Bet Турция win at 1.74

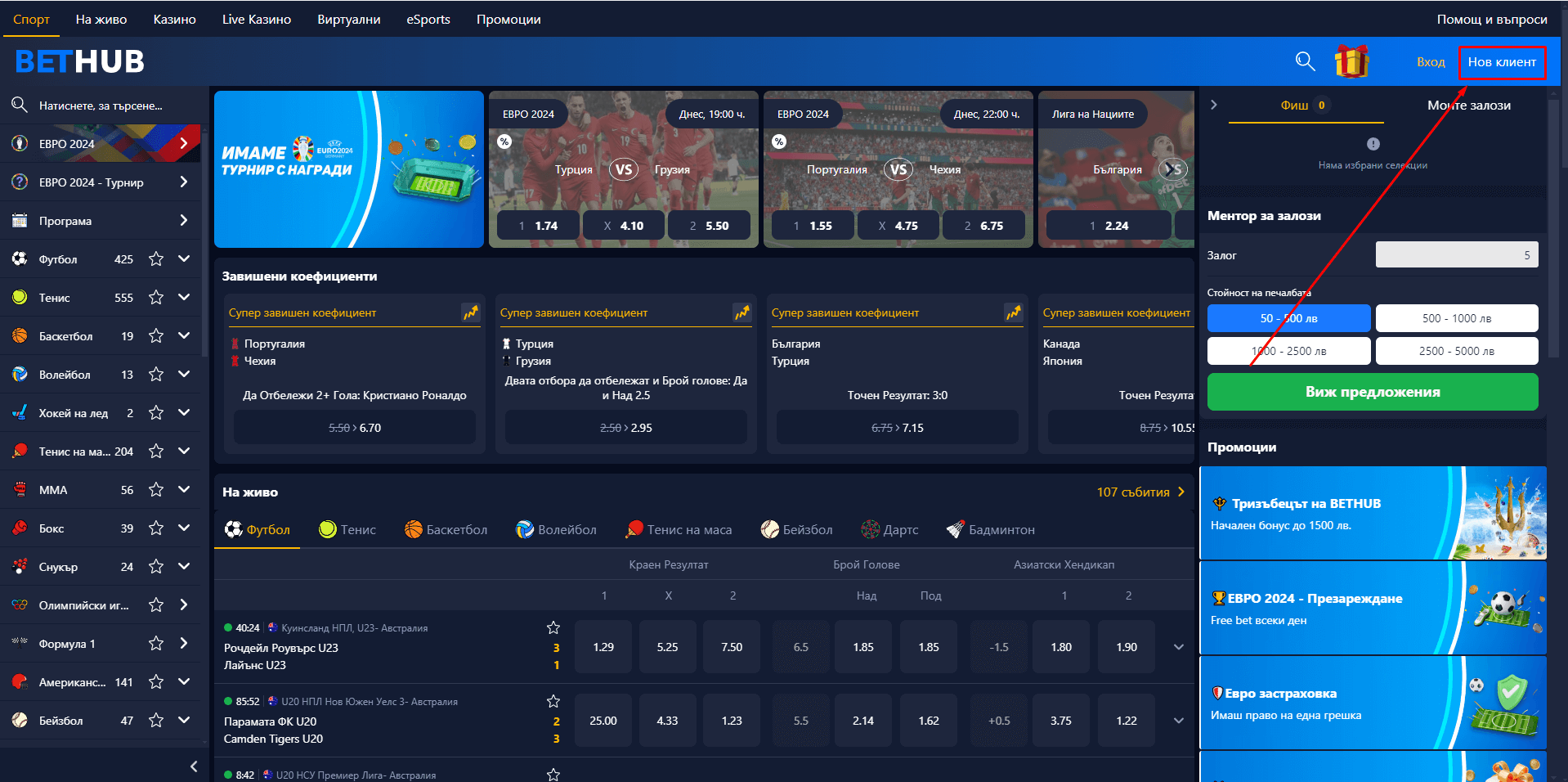click(538, 226)
